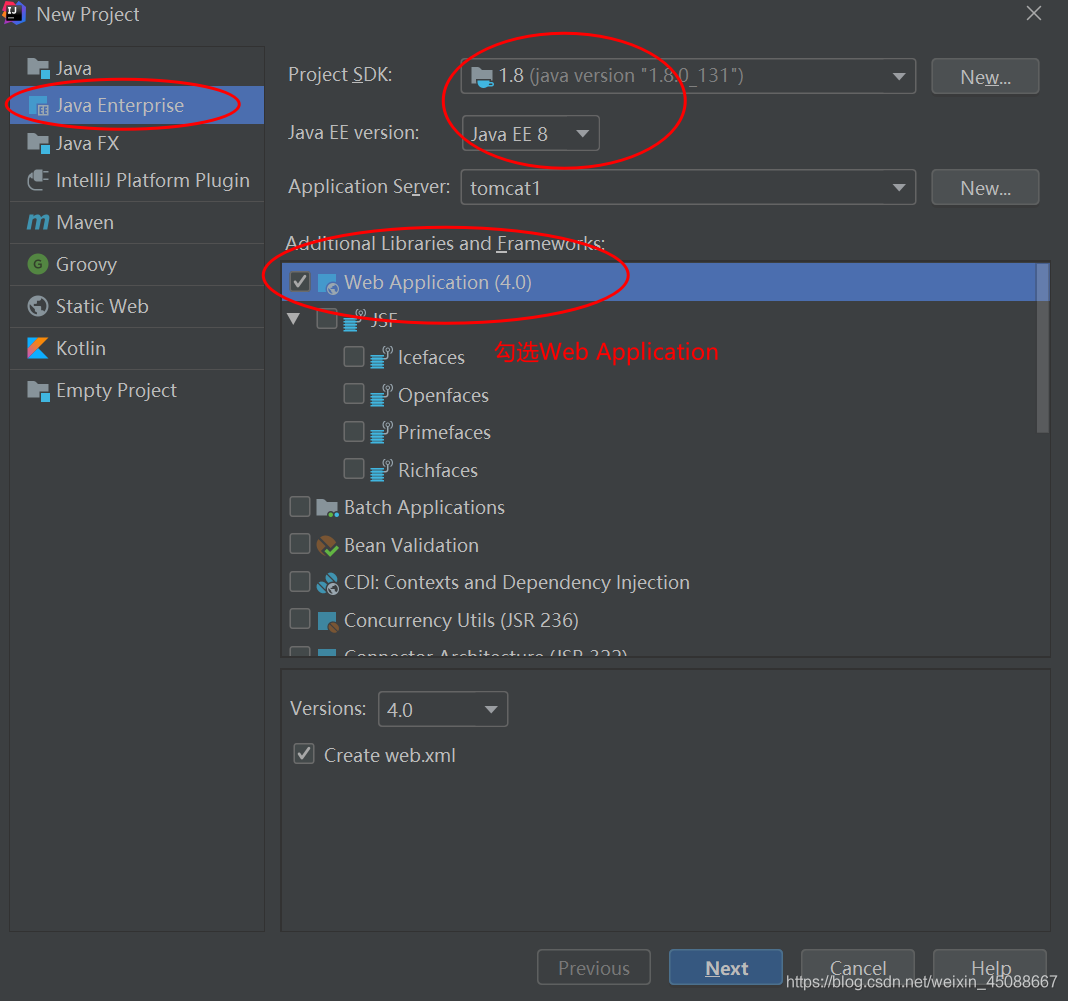Enable CDI: Contexts and Dependency Injection checkbox
Viewport: 1068px width, 1001px height.
(300, 582)
